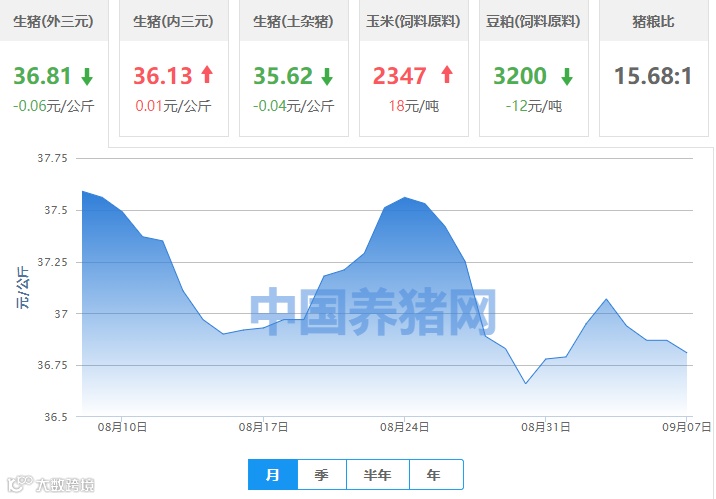This screenshot has width=716, height=499.
Task: Click the chart low point before 08月31日
Action: click(x=526, y=383)
